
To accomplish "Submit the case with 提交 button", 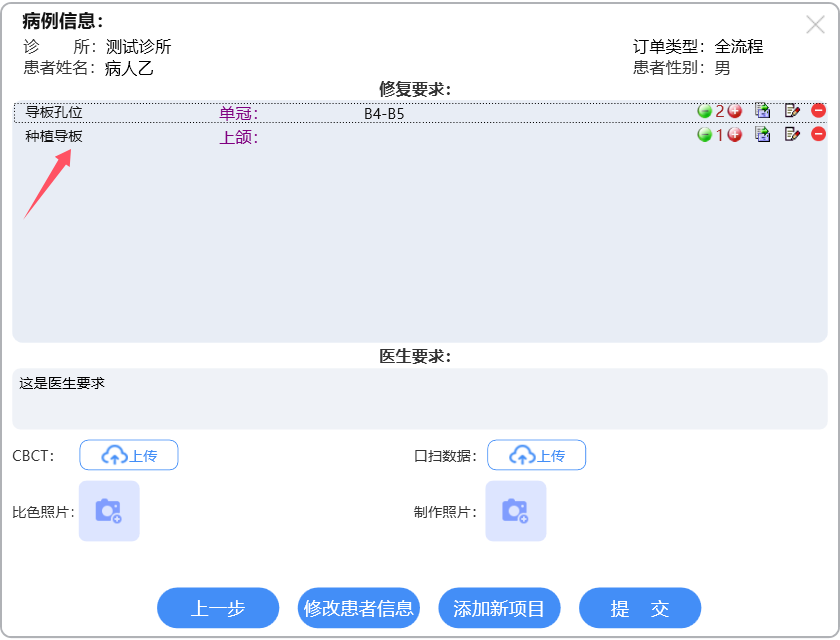I will point(640,608).
